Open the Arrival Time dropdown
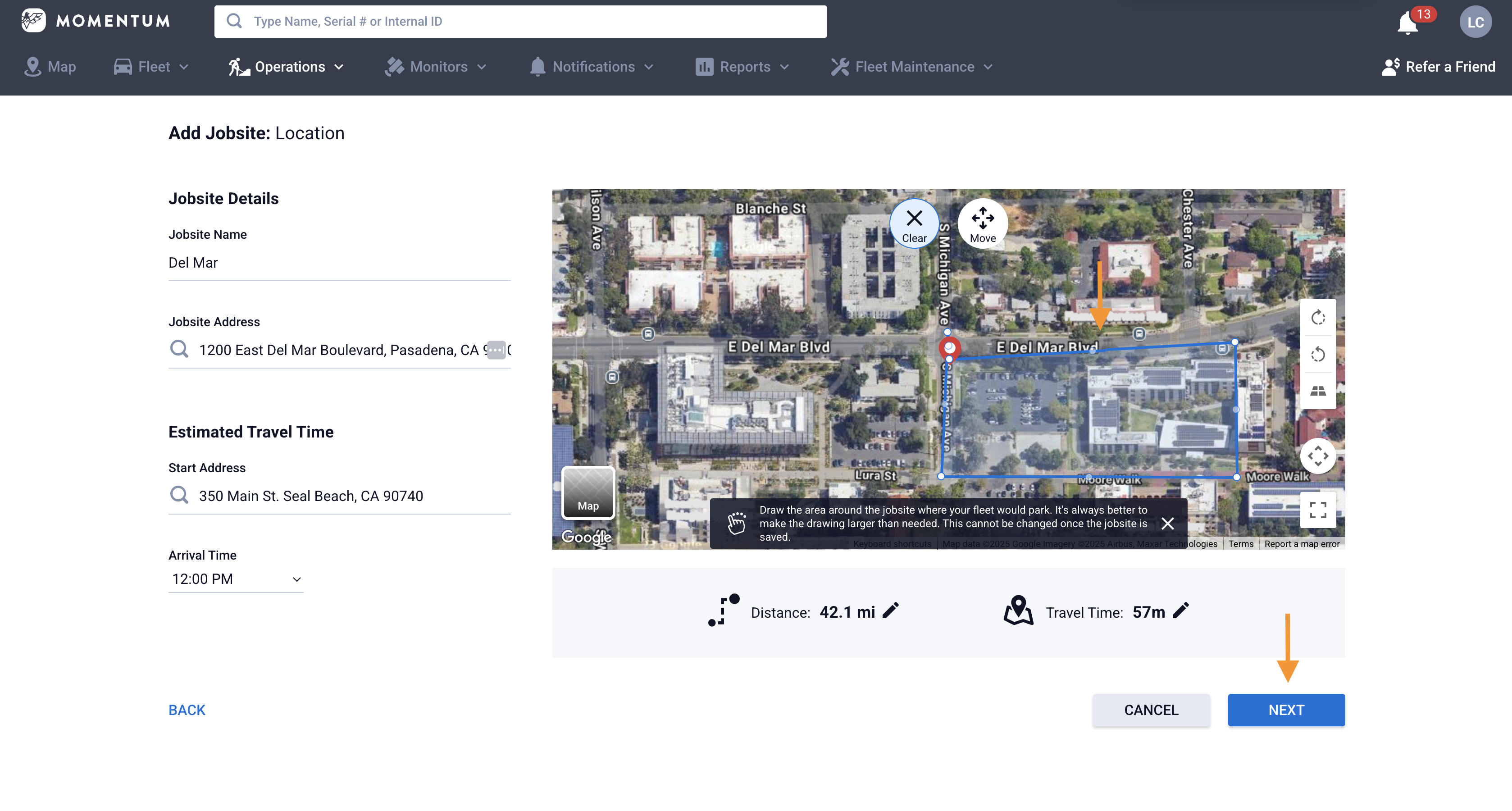1512x811 pixels. 235,579
